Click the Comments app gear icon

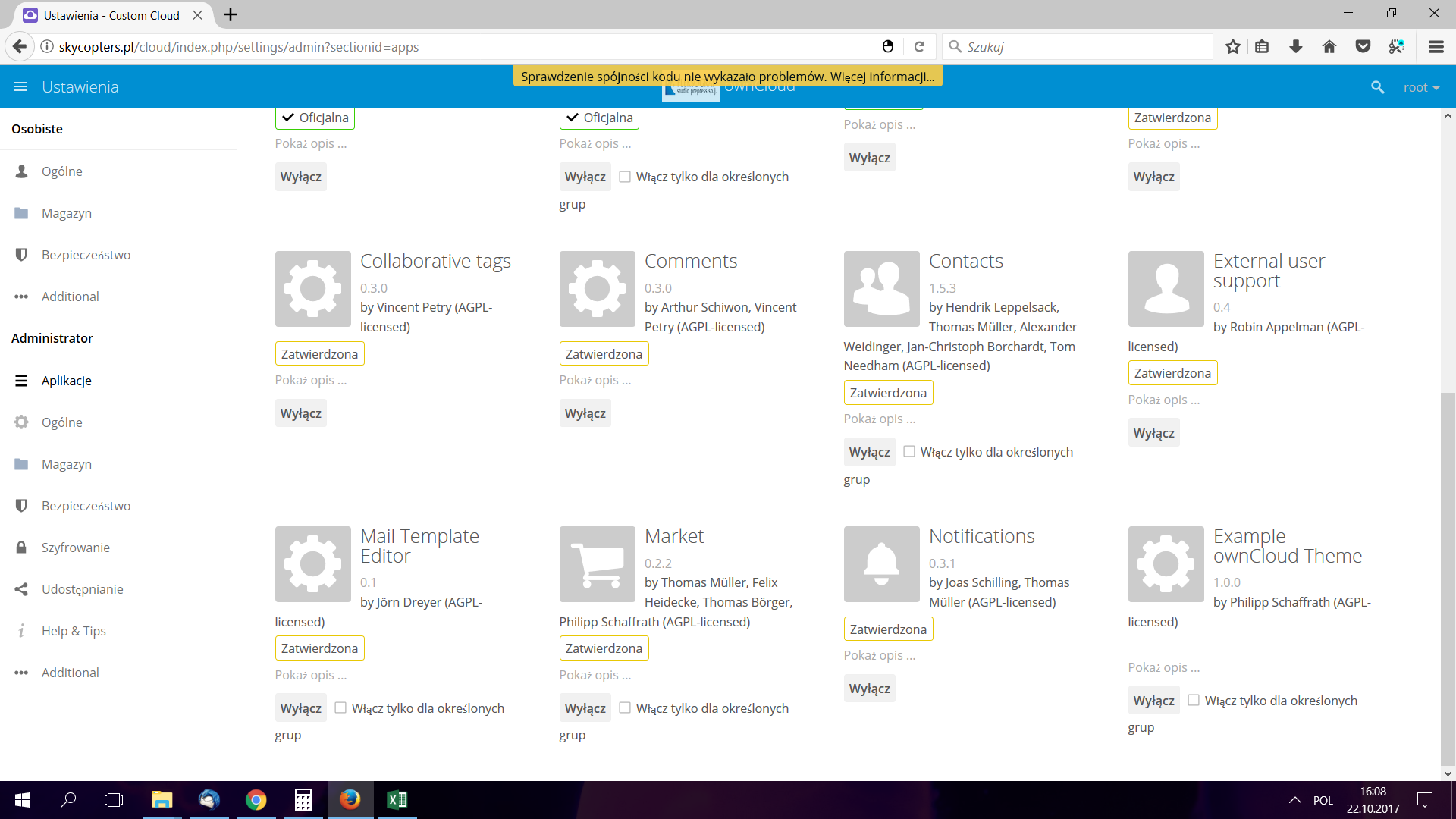598,289
